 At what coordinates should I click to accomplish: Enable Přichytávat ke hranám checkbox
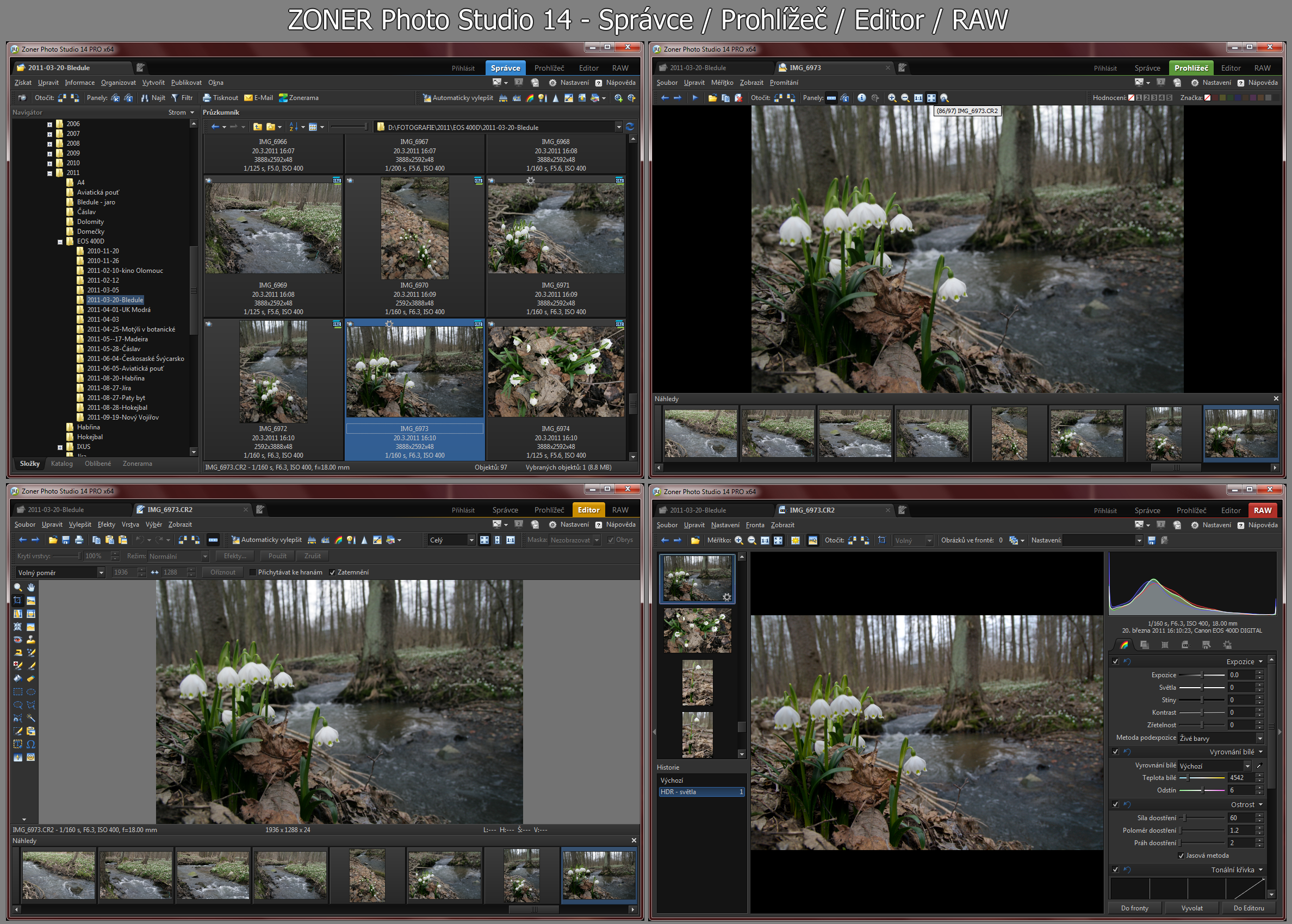253,572
